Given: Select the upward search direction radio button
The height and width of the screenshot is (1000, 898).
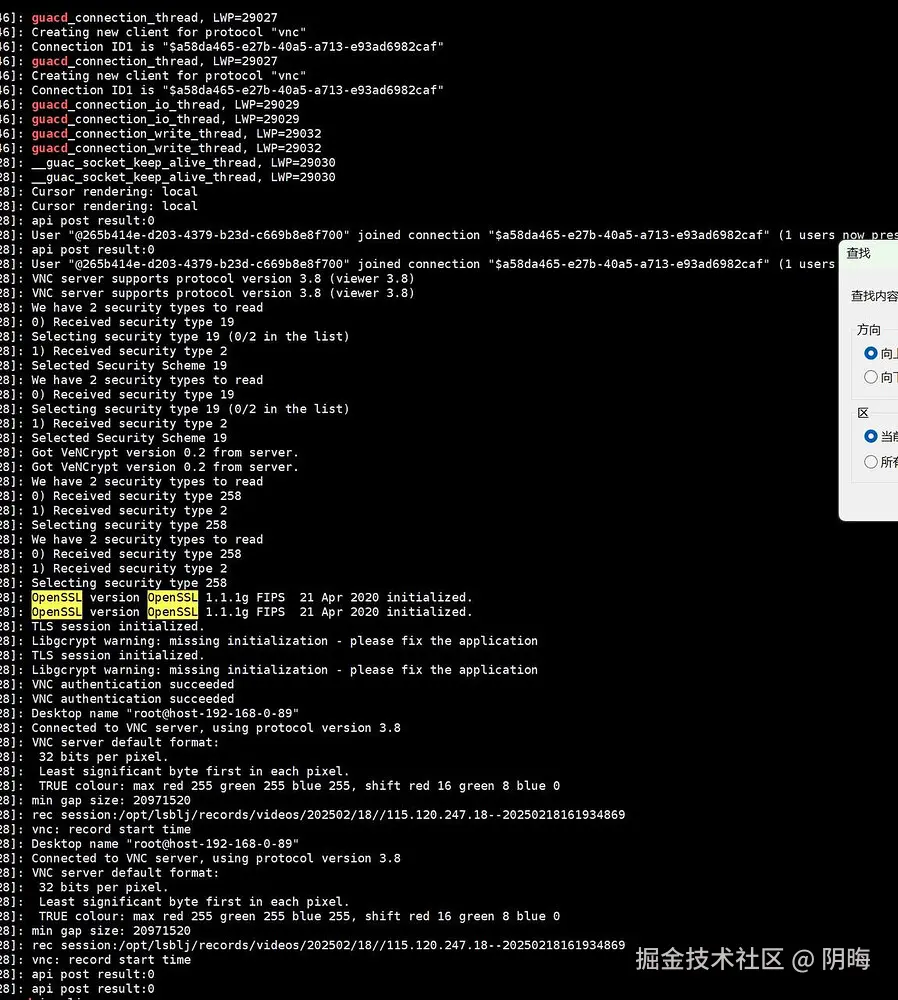Looking at the screenshot, I should (x=871, y=353).
